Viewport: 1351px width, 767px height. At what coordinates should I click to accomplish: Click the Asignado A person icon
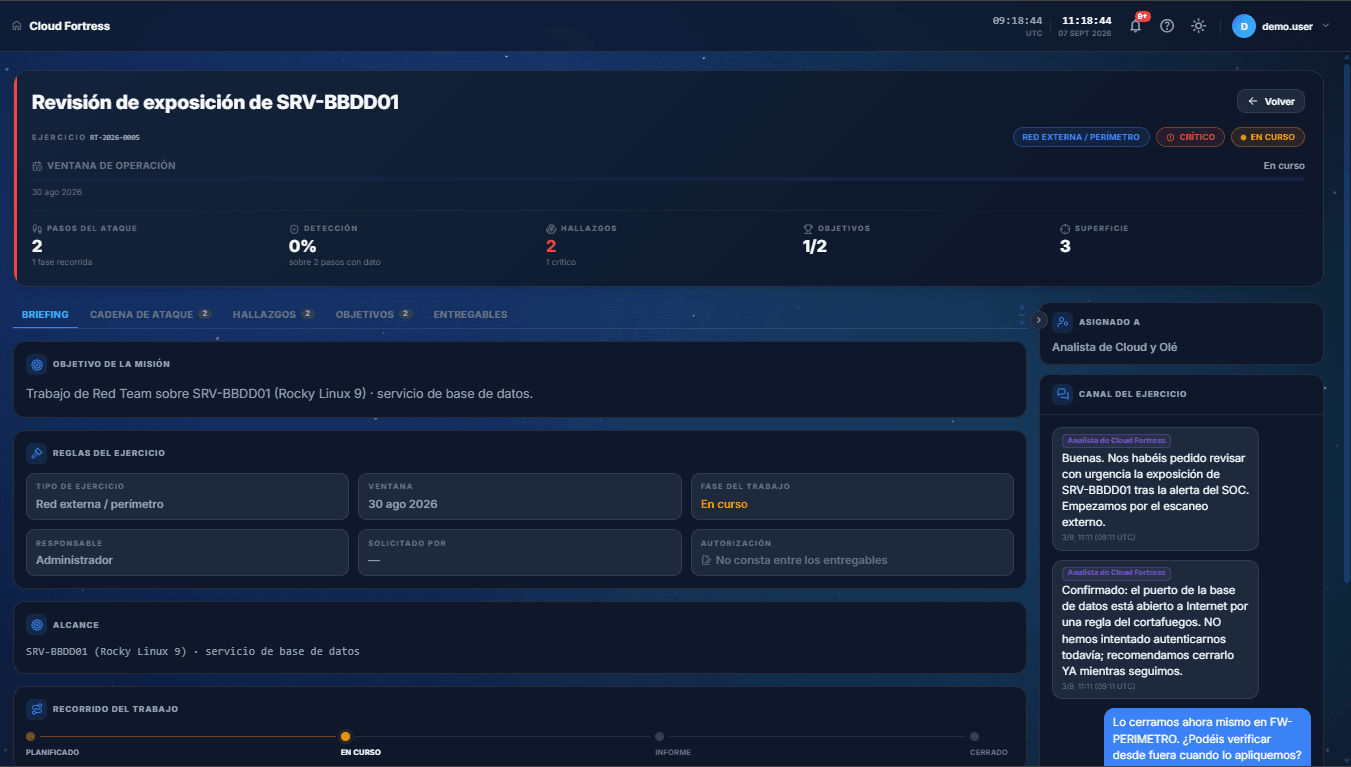coord(1062,322)
